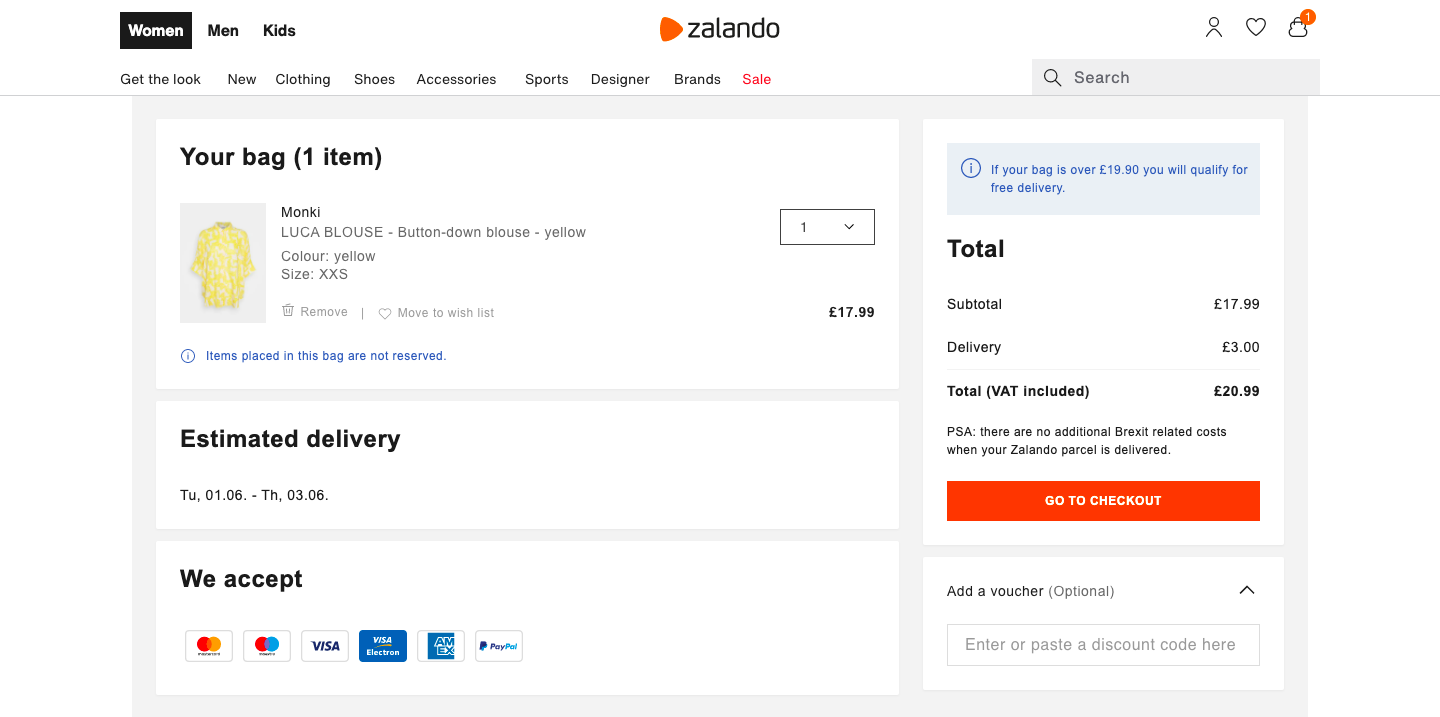Select the Visa payment icon
1440x717 pixels.
coord(324,645)
